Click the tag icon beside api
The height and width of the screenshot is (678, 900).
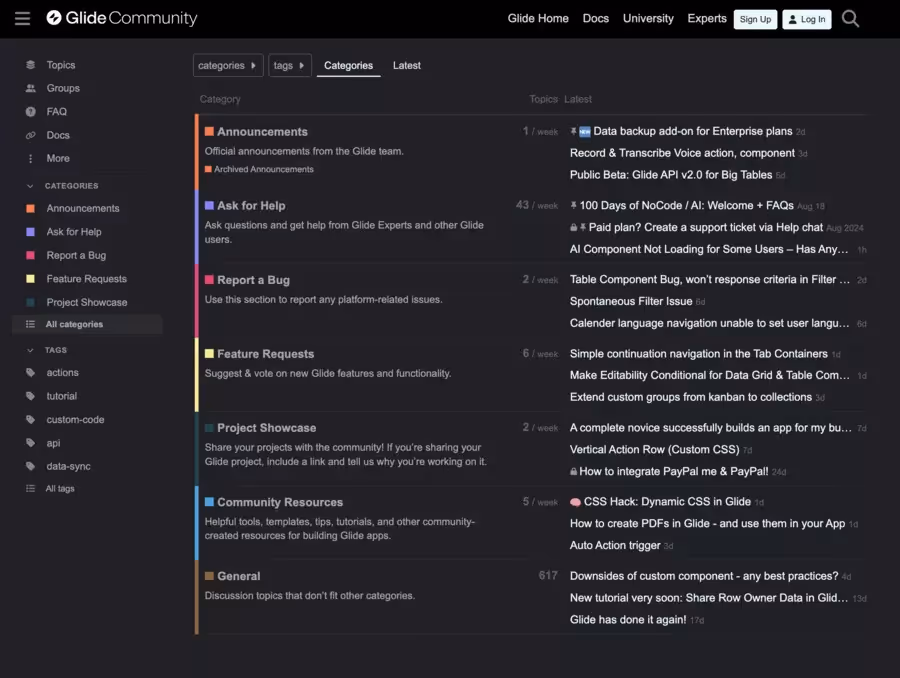[30, 443]
